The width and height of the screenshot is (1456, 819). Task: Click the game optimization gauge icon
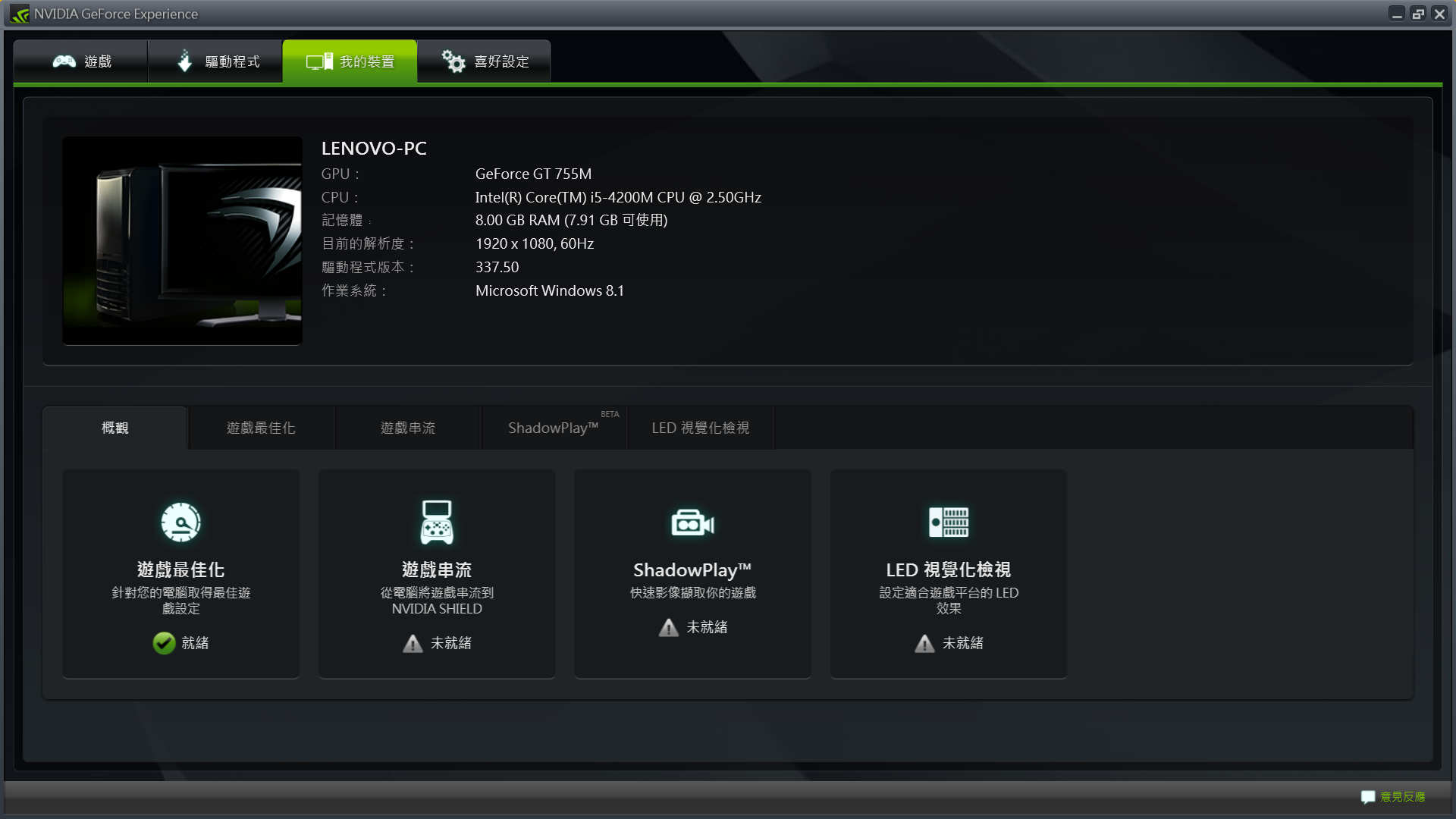point(180,522)
